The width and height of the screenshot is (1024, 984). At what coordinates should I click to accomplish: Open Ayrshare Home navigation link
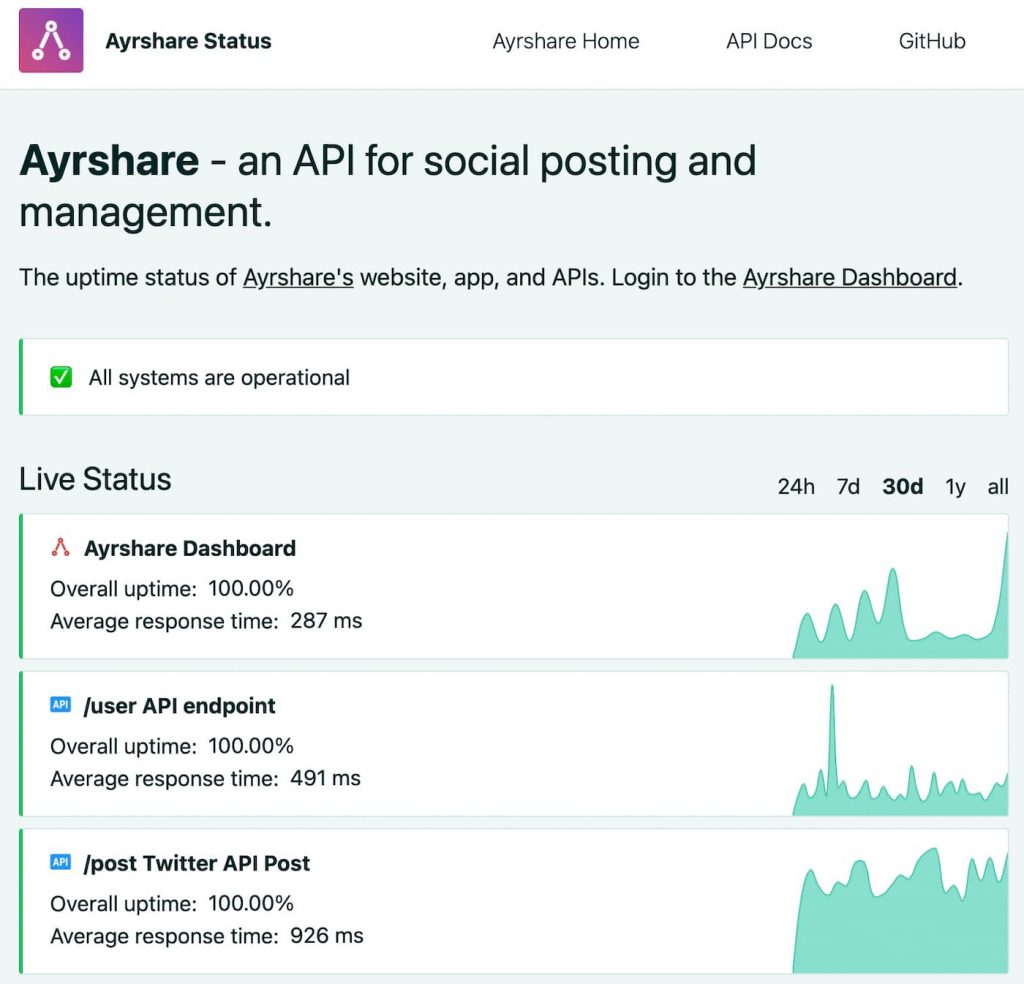(x=566, y=41)
